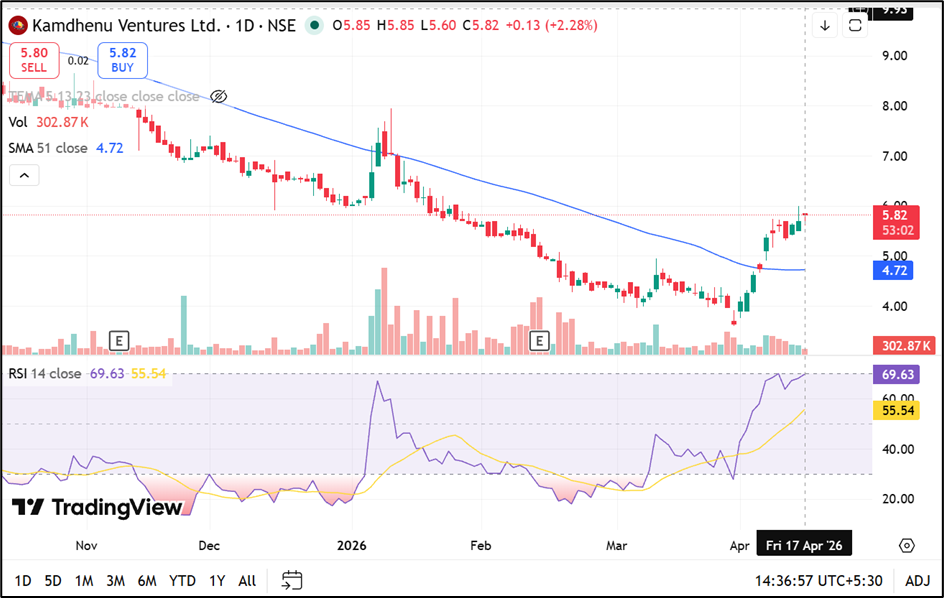Click the second earnings E marker near February
944x598 pixels.
(541, 341)
